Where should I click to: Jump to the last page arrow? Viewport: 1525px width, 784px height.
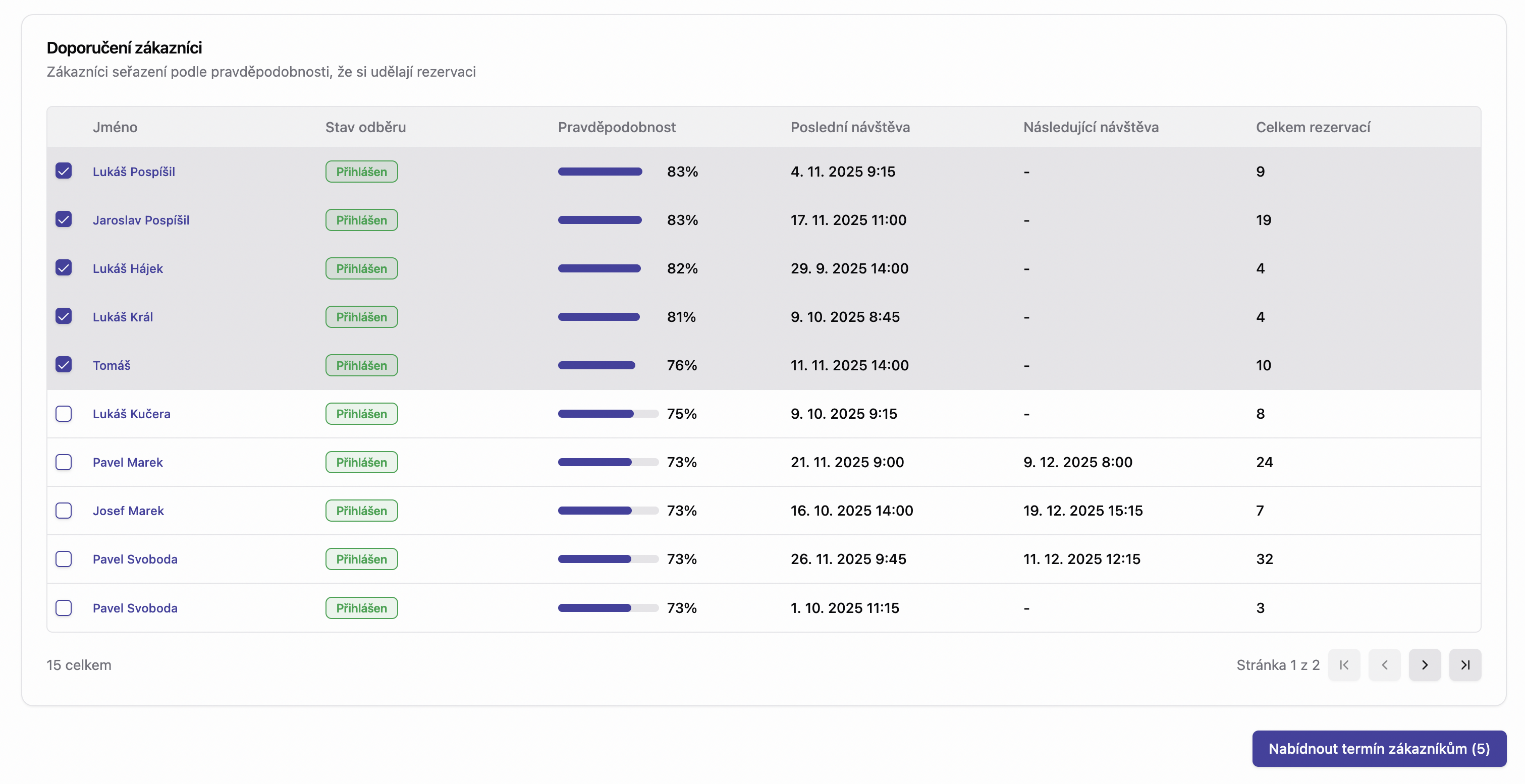1464,665
